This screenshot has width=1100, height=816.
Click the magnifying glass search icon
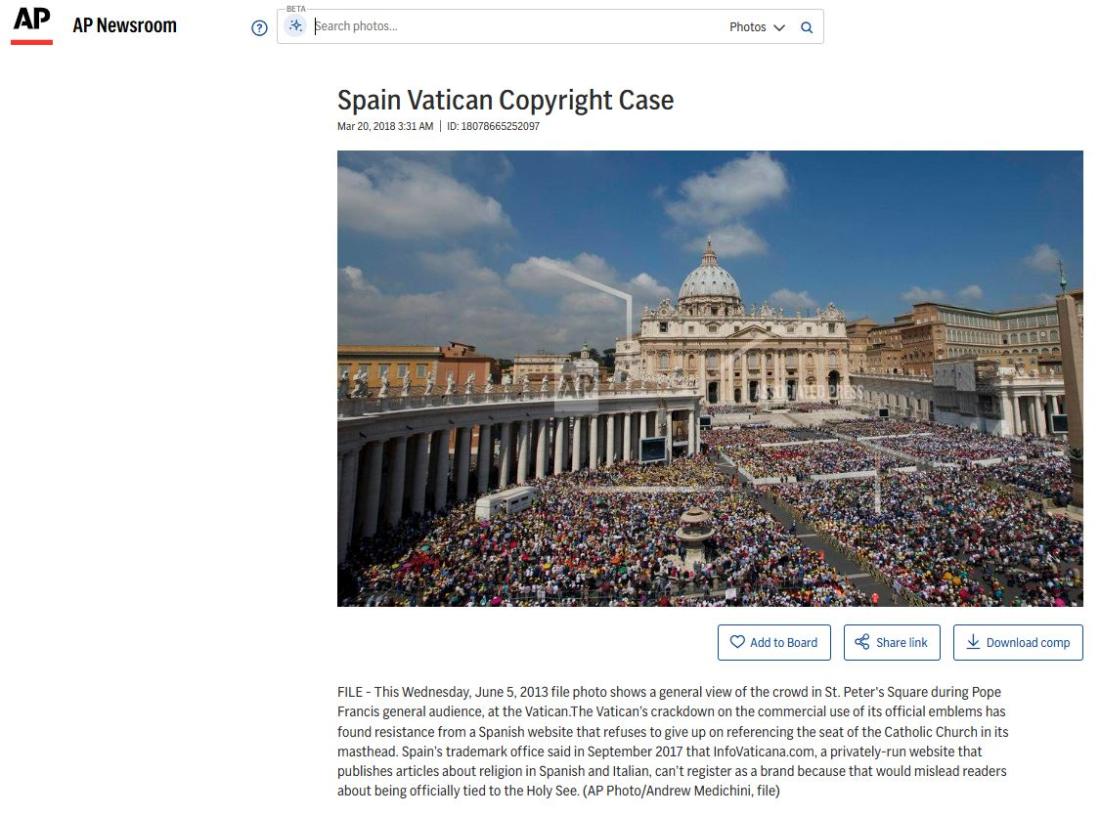807,27
